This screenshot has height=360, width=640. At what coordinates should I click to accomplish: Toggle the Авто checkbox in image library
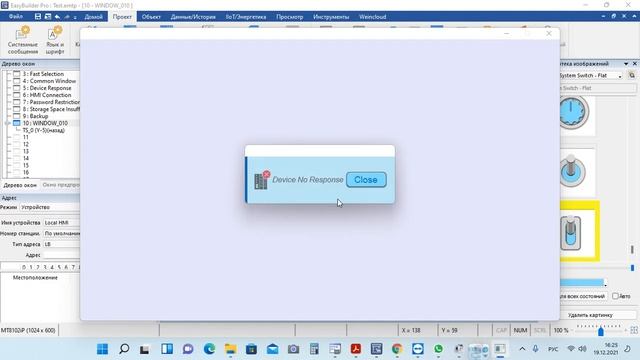click(x=615, y=296)
